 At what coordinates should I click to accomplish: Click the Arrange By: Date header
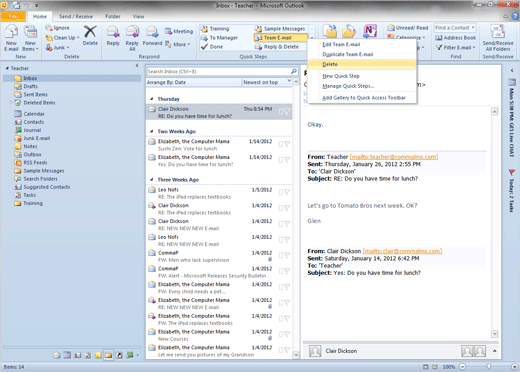[193, 82]
